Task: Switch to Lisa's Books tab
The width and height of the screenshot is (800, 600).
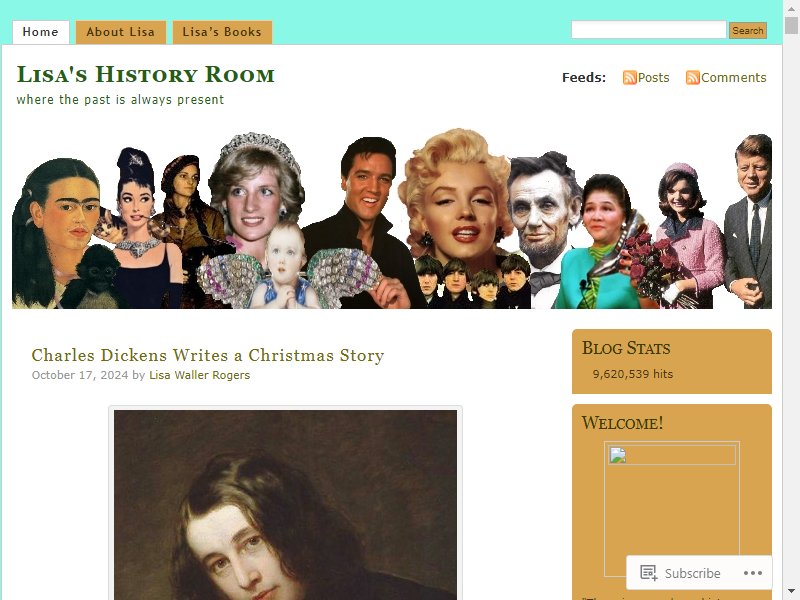Action: [x=222, y=32]
